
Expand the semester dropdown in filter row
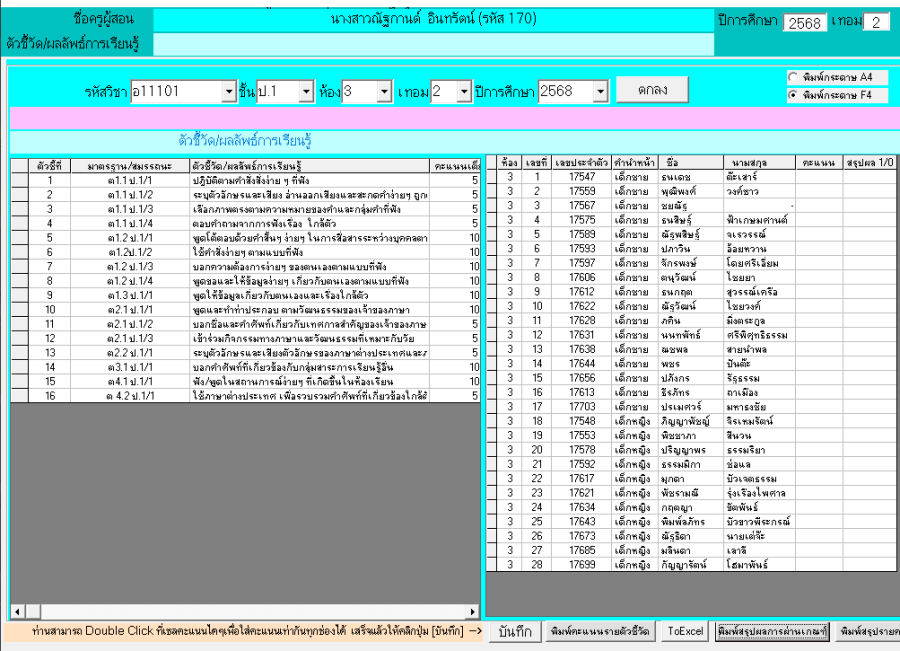click(x=464, y=92)
